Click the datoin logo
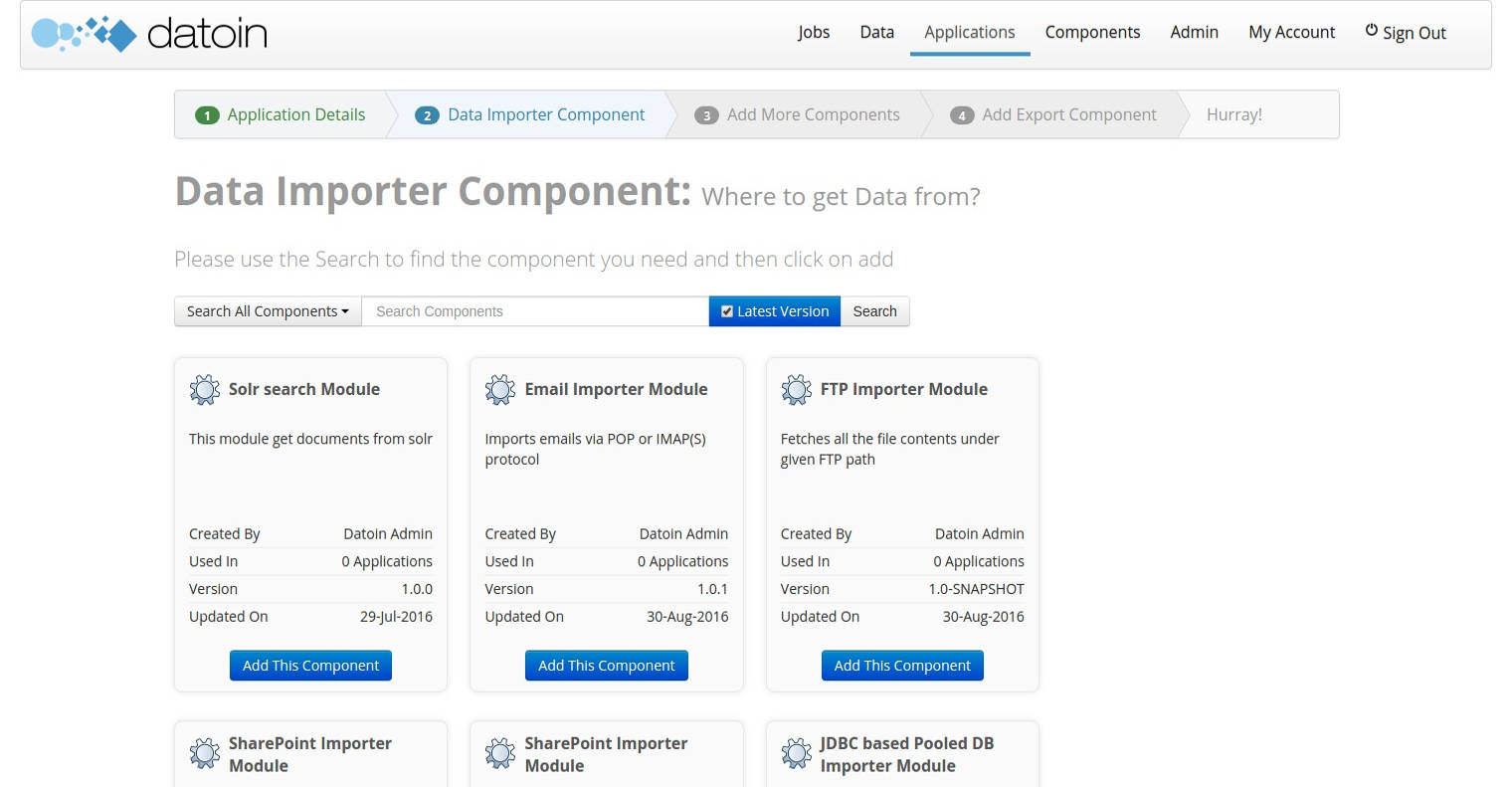This screenshot has height=787, width=1512. (149, 34)
